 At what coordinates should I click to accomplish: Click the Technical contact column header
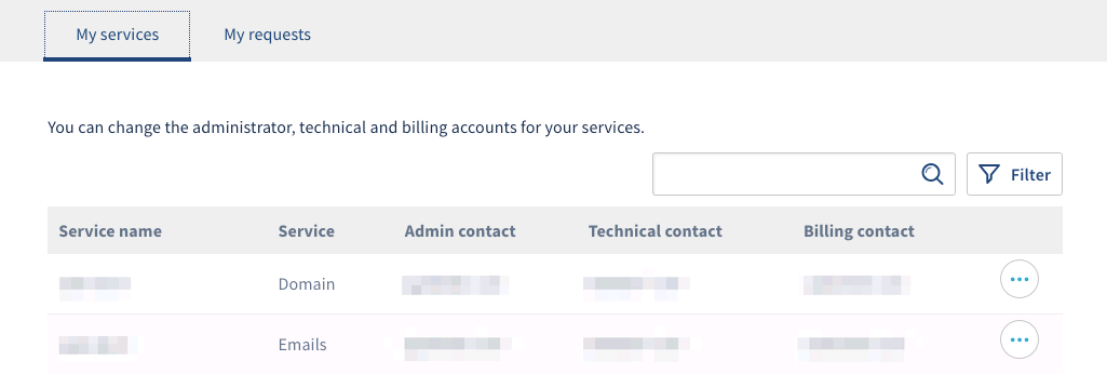click(x=655, y=231)
